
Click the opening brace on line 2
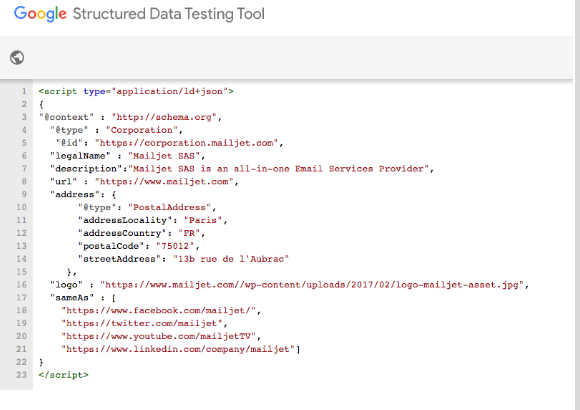41,104
